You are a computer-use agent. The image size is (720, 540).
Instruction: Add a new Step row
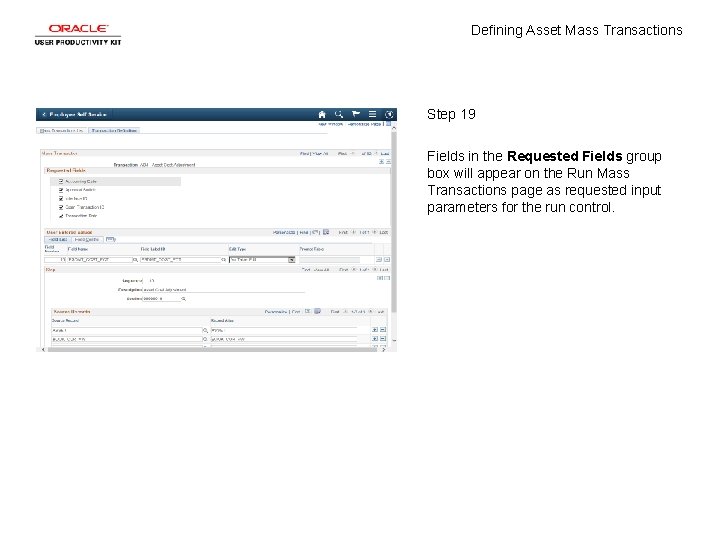[379, 278]
